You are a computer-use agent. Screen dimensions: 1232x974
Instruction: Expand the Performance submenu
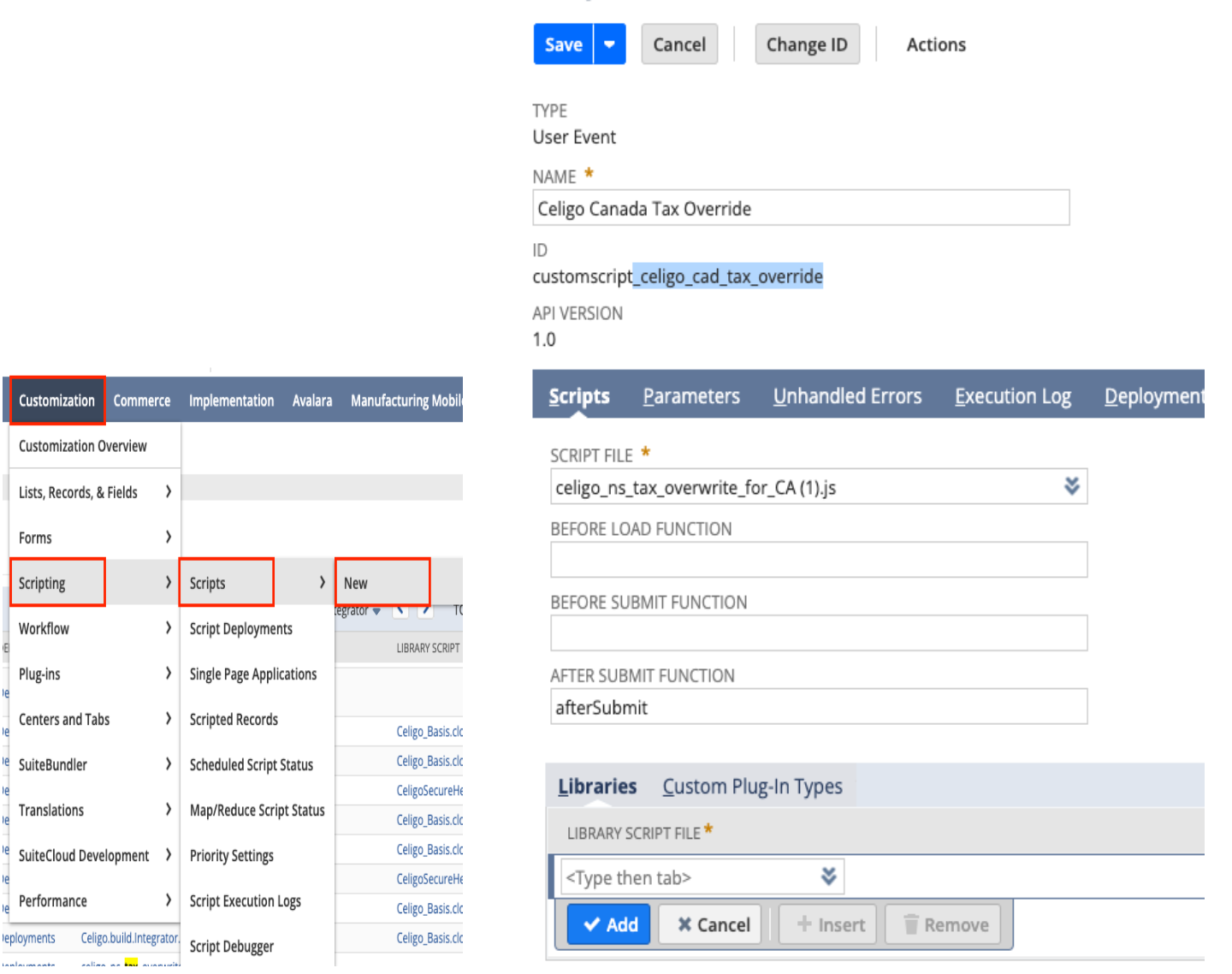click(95, 900)
